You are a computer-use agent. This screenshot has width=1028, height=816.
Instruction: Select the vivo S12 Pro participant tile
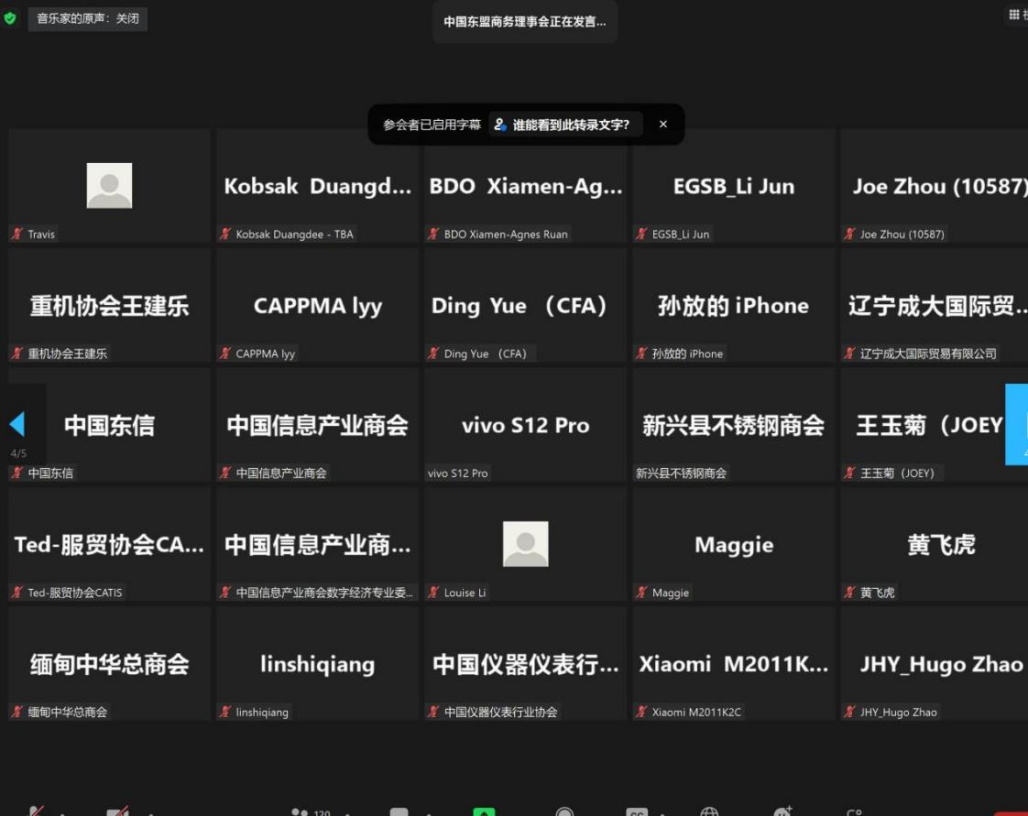[525, 425]
